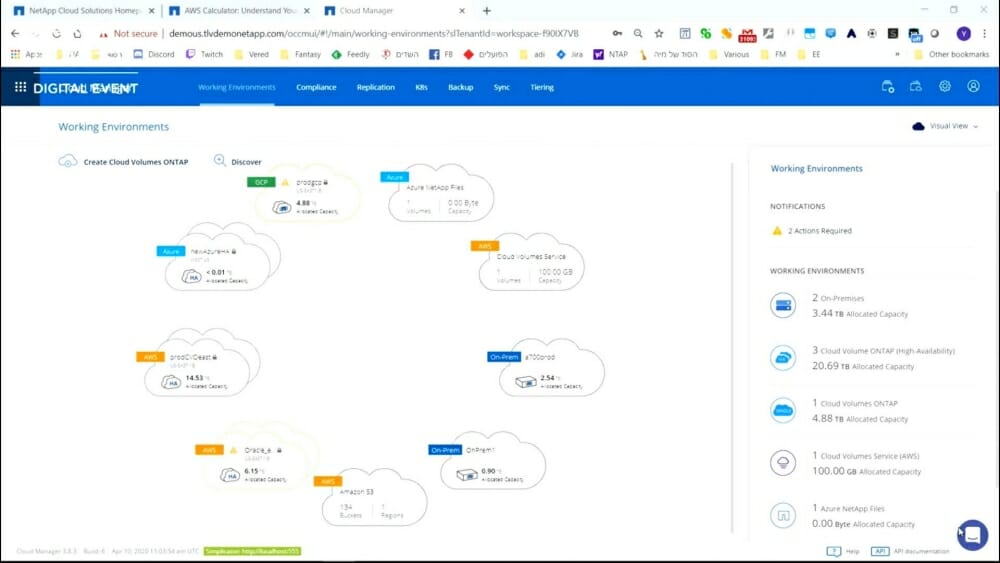This screenshot has width=1000, height=563.
Task: Select the Cloud Volumes Service AWS cloud
Action: (531, 263)
